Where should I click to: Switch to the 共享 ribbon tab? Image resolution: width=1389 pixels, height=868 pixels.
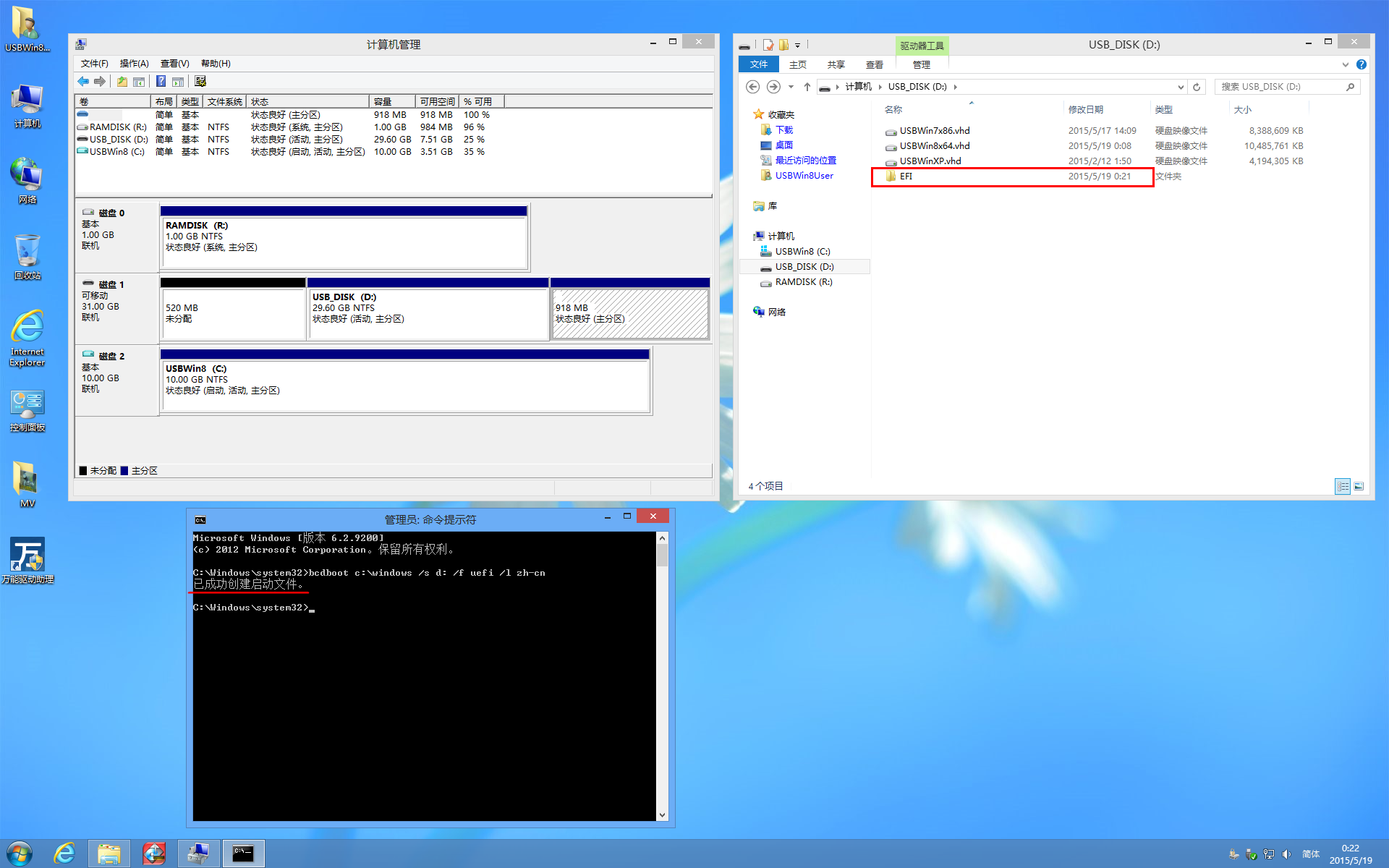tap(836, 64)
